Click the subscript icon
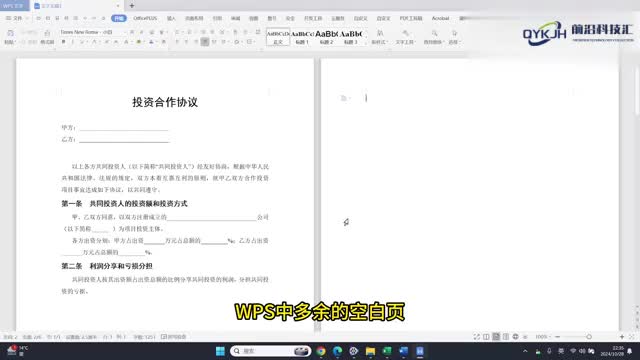This screenshot has width=640, height=360. click(116, 42)
